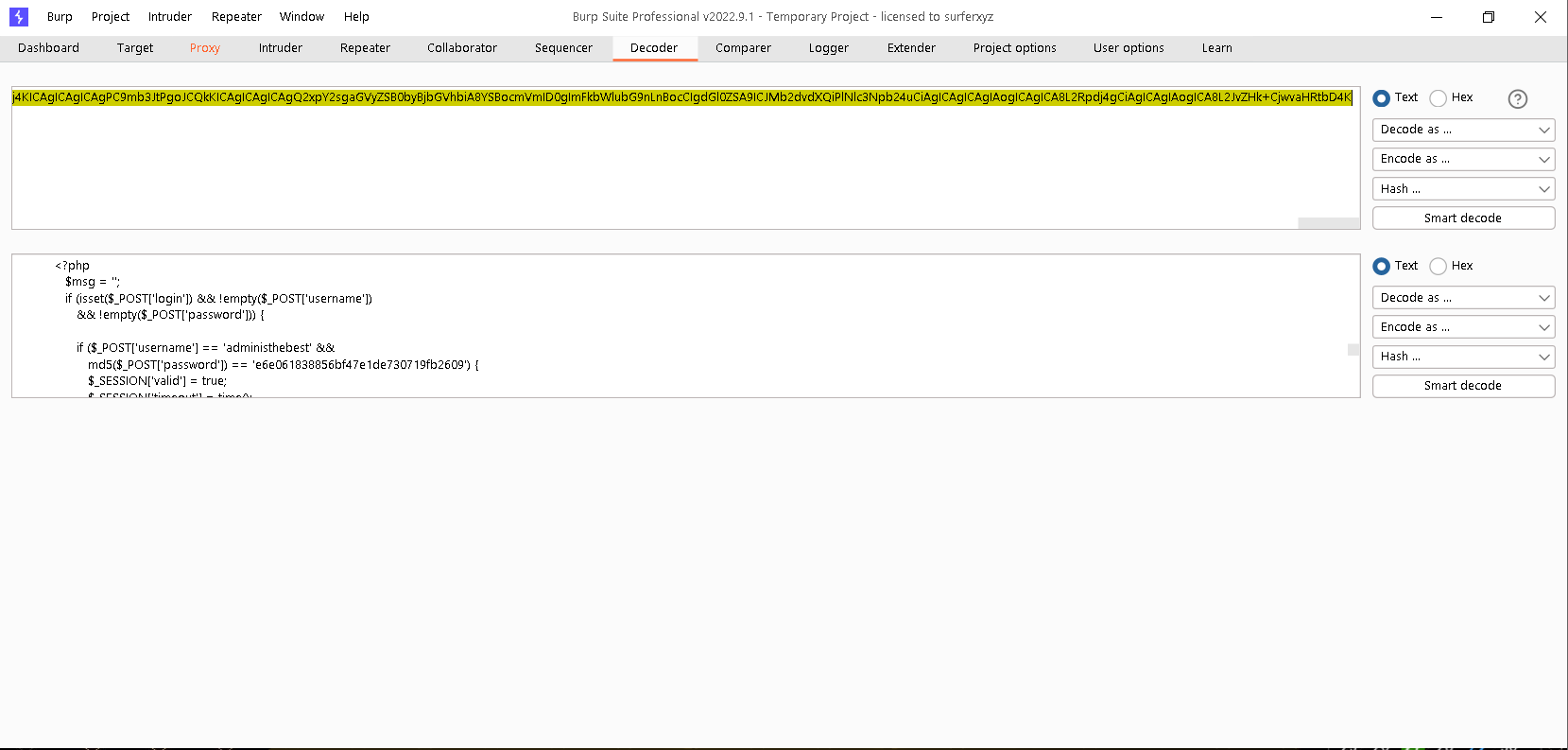This screenshot has height=750, width=1568.
Task: Expand the top 'Hash ...' dropdown
Action: pyautogui.click(x=1463, y=189)
